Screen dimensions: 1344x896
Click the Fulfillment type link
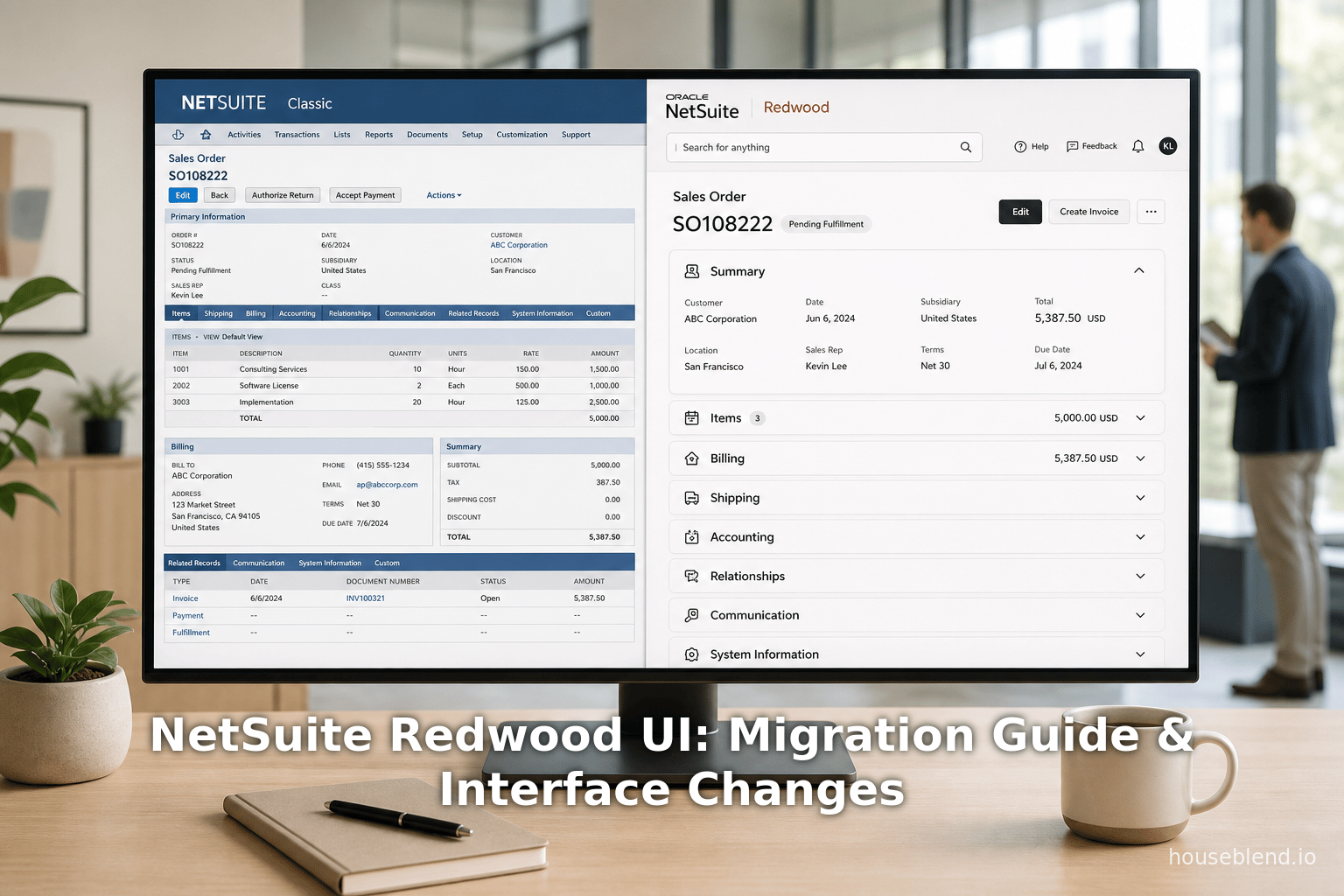coord(191,633)
